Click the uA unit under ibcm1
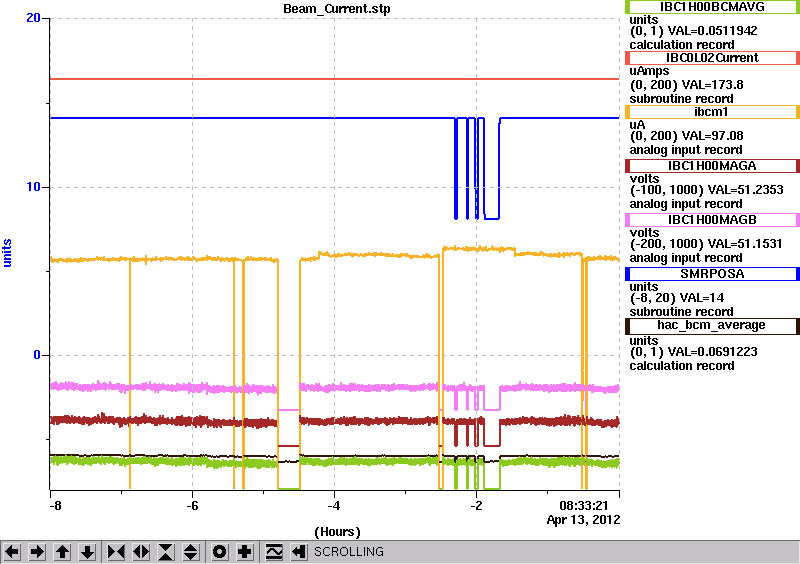This screenshot has width=800, height=564. [637, 125]
